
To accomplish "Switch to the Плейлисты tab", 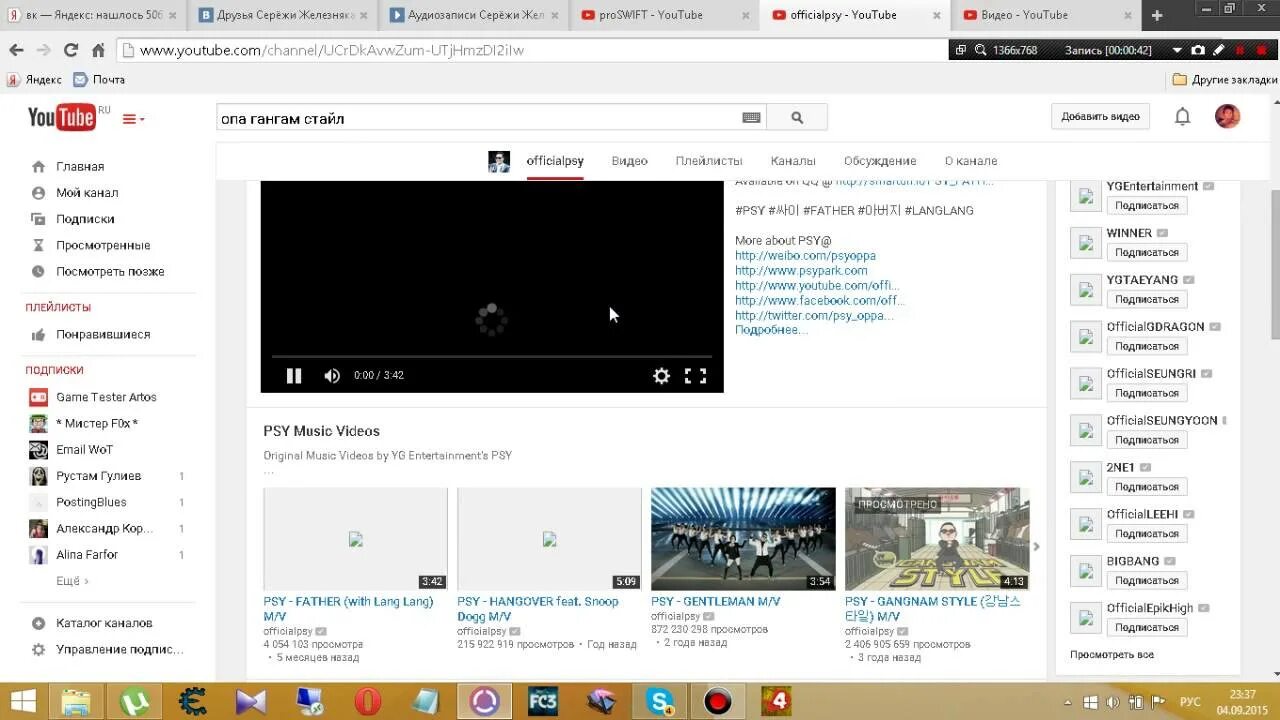I will pos(709,161).
